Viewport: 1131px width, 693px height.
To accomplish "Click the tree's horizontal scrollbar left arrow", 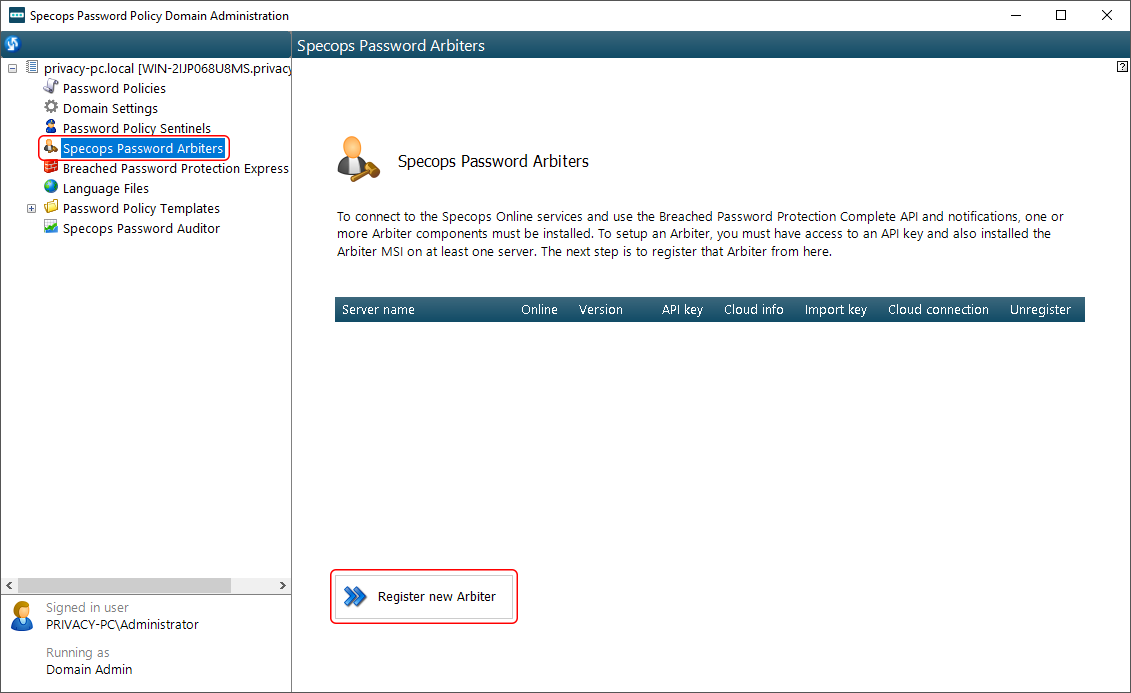I will [9, 586].
